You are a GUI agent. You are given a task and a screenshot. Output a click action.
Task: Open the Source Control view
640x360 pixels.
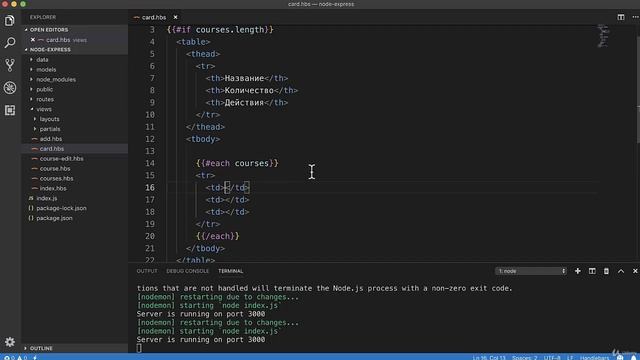[10, 65]
